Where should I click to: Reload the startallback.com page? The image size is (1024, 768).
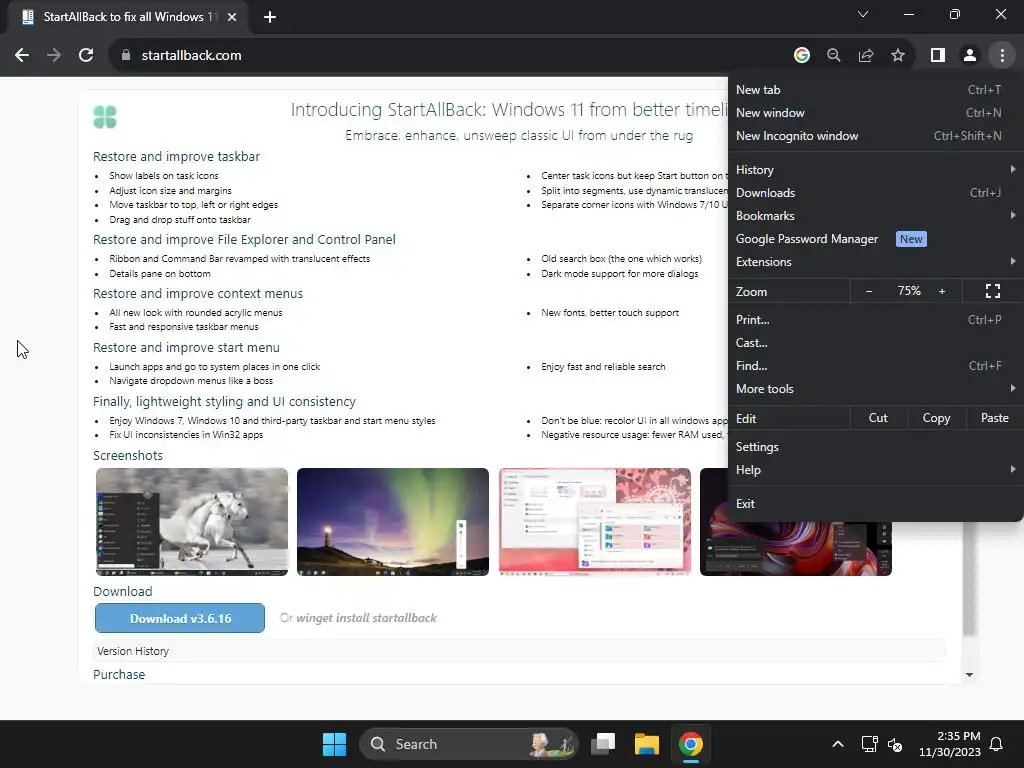click(x=86, y=56)
